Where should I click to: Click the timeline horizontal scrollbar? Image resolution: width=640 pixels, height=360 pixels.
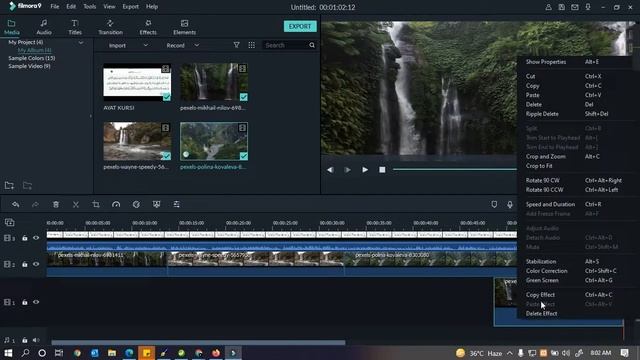pos(198,342)
